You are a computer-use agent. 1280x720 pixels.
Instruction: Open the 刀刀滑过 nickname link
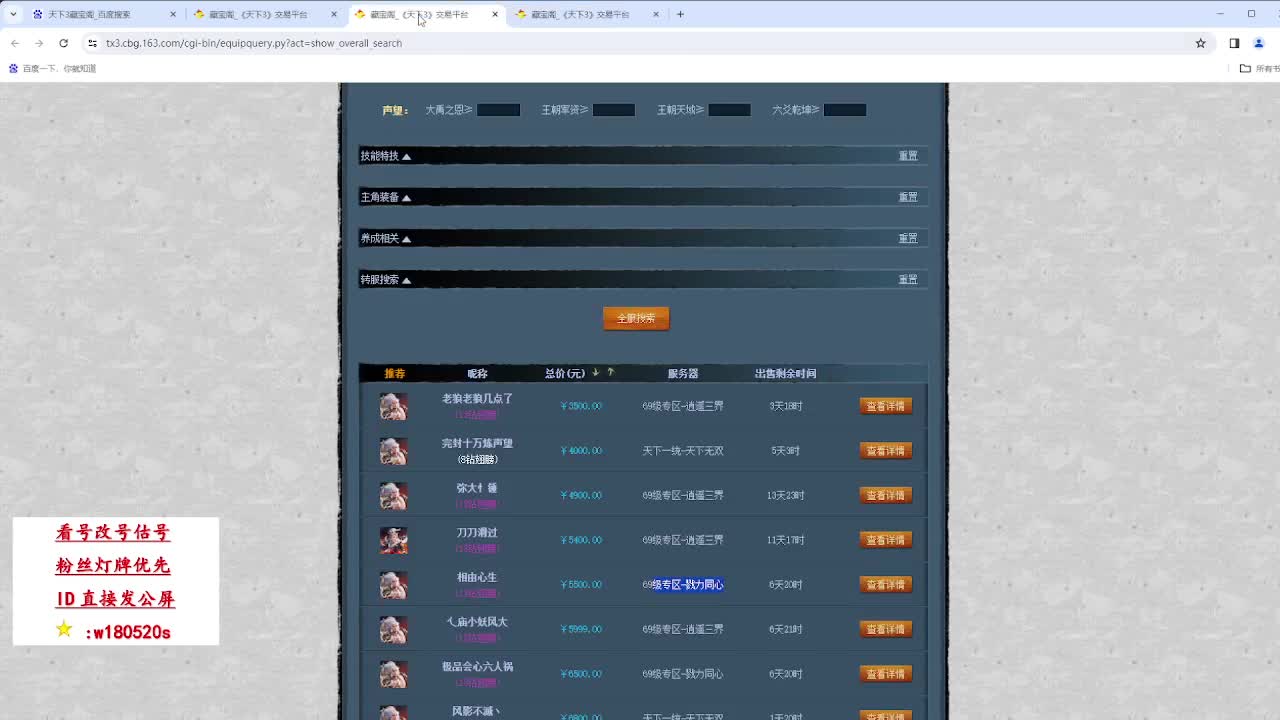[x=477, y=532]
